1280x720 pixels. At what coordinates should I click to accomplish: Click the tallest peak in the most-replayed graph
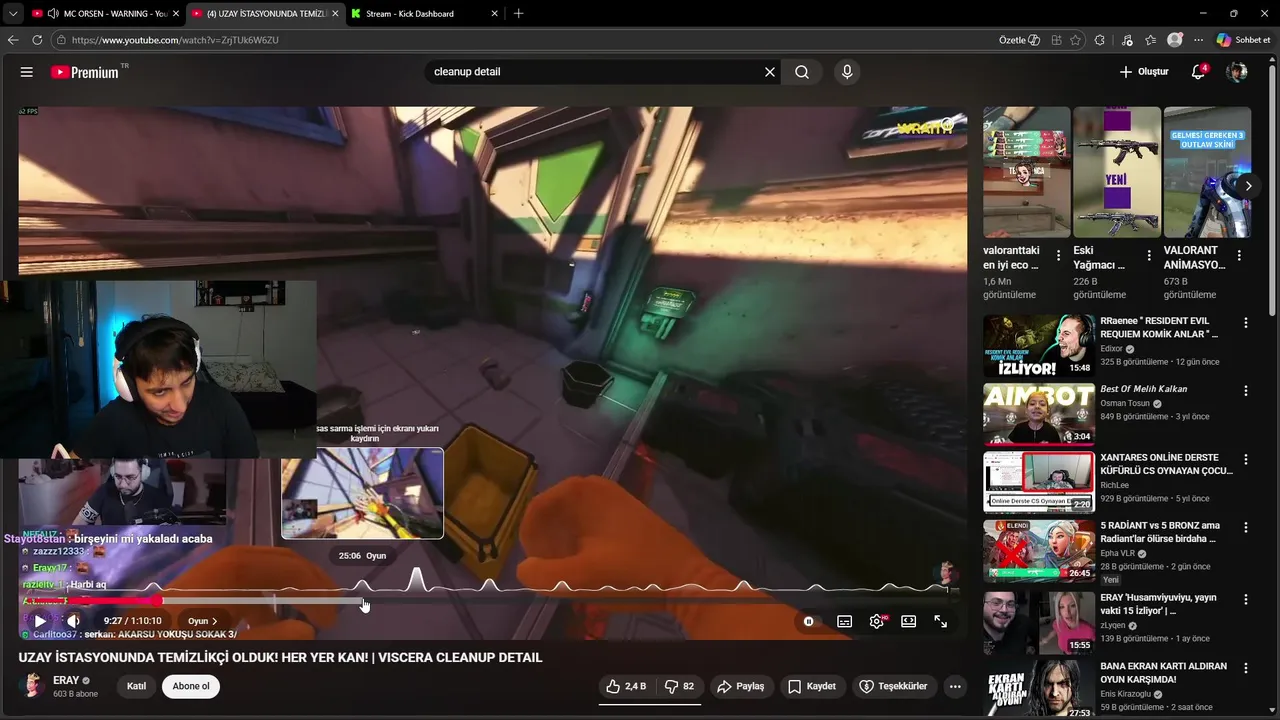[x=417, y=579]
